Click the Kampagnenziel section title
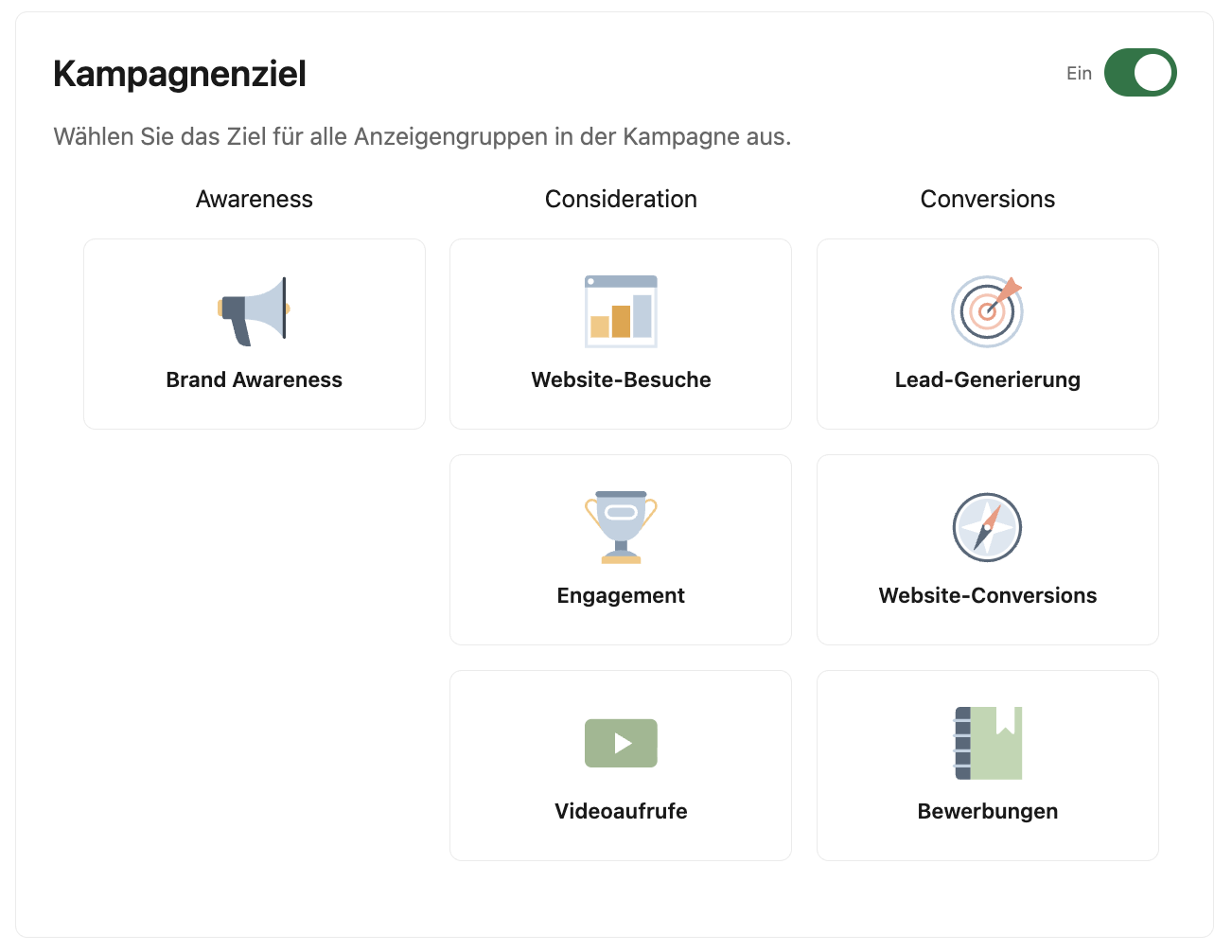The image size is (1232, 952). 180,74
